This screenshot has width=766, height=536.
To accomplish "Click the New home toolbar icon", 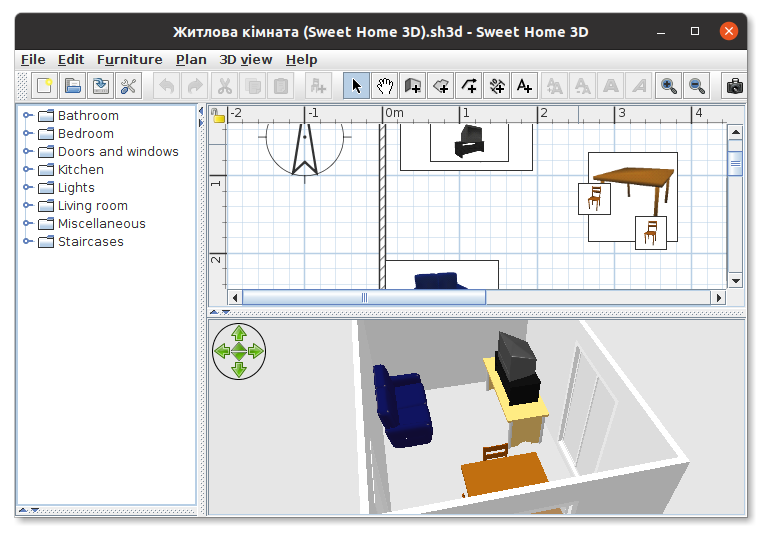I will click(44, 86).
